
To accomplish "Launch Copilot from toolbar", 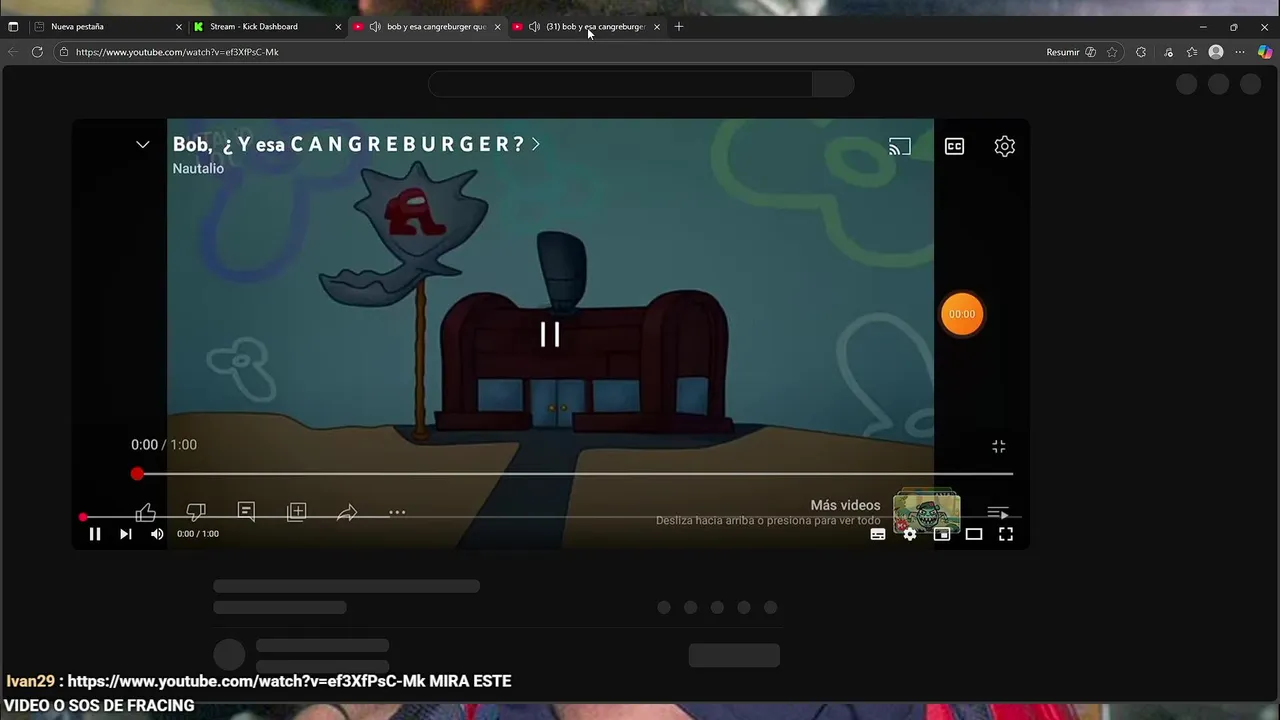I will pyautogui.click(x=1265, y=52).
